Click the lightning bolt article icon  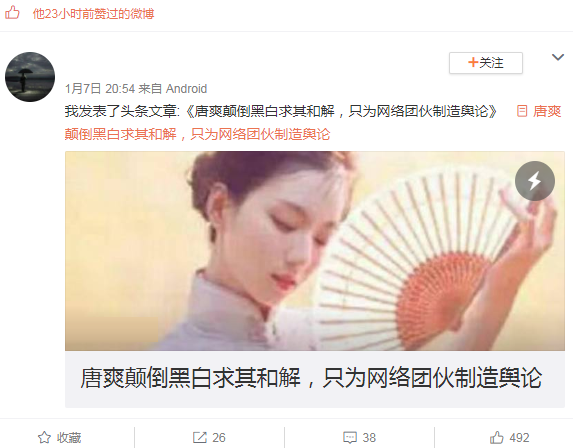pos(535,181)
